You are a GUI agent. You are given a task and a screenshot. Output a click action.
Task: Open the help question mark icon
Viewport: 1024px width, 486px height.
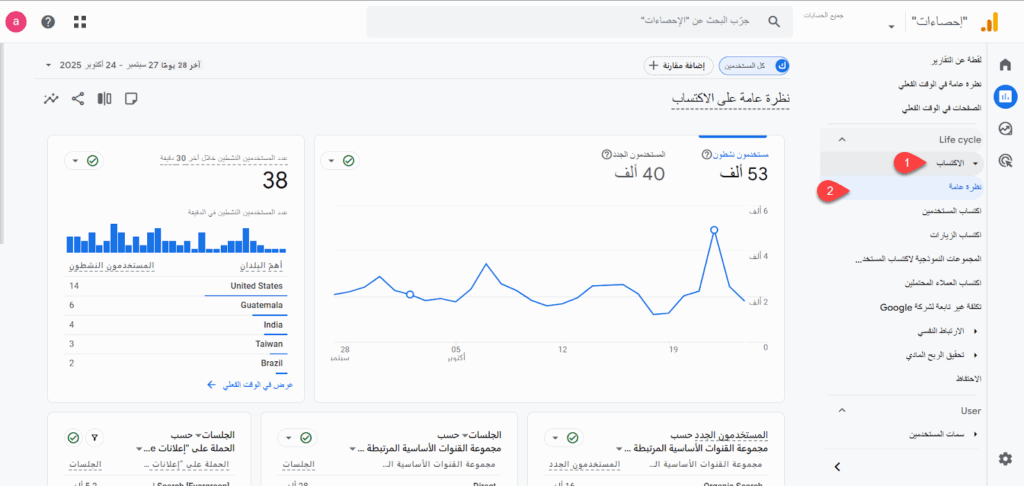pos(48,22)
